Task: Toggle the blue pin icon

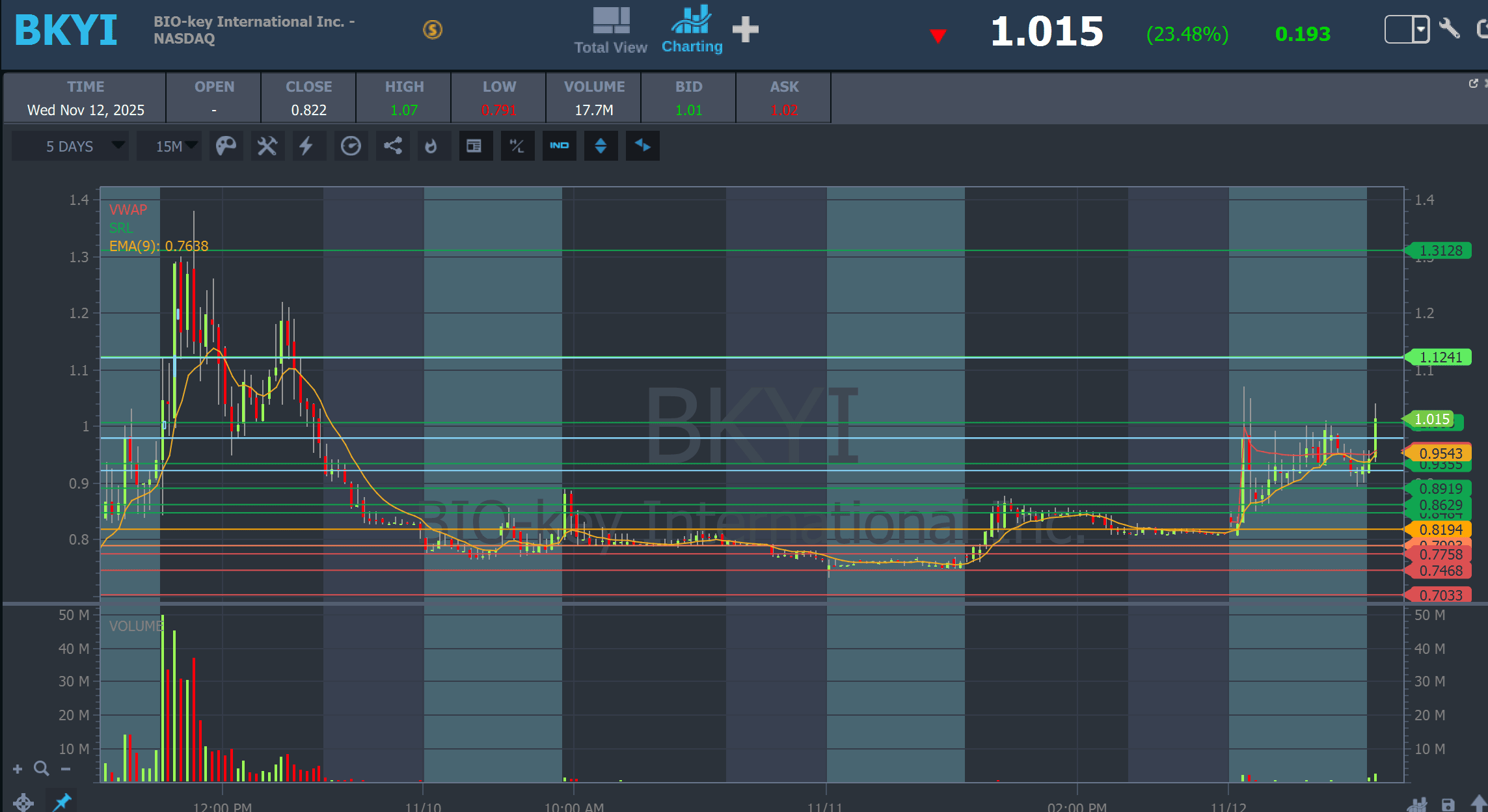Action: point(62,802)
